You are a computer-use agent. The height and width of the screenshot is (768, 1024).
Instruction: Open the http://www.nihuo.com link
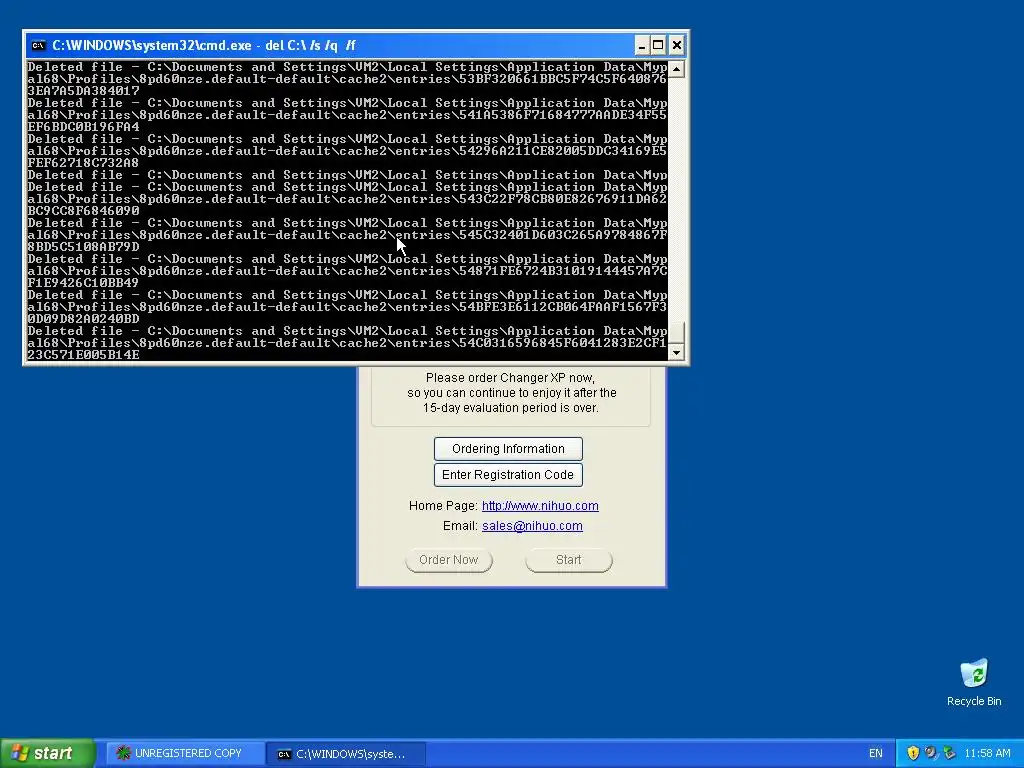(x=540, y=505)
